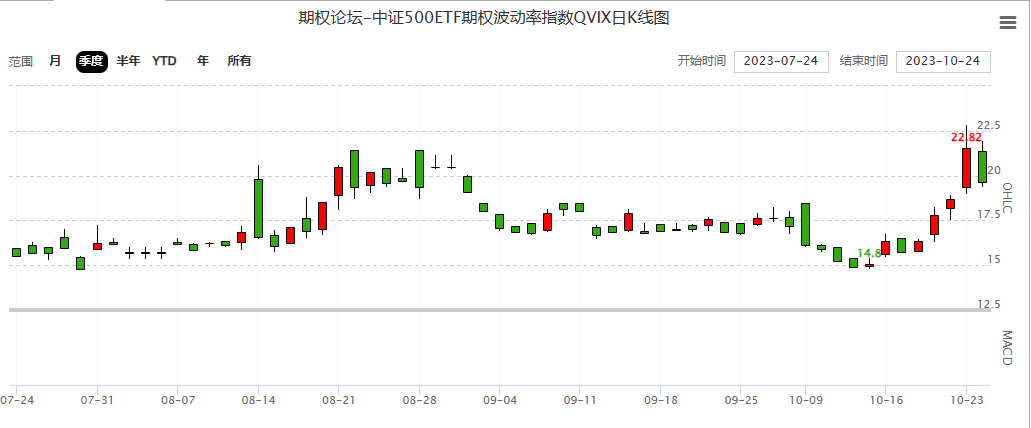Select the YTD range button
Viewport: 1031px width, 428px height.
pyautogui.click(x=164, y=61)
